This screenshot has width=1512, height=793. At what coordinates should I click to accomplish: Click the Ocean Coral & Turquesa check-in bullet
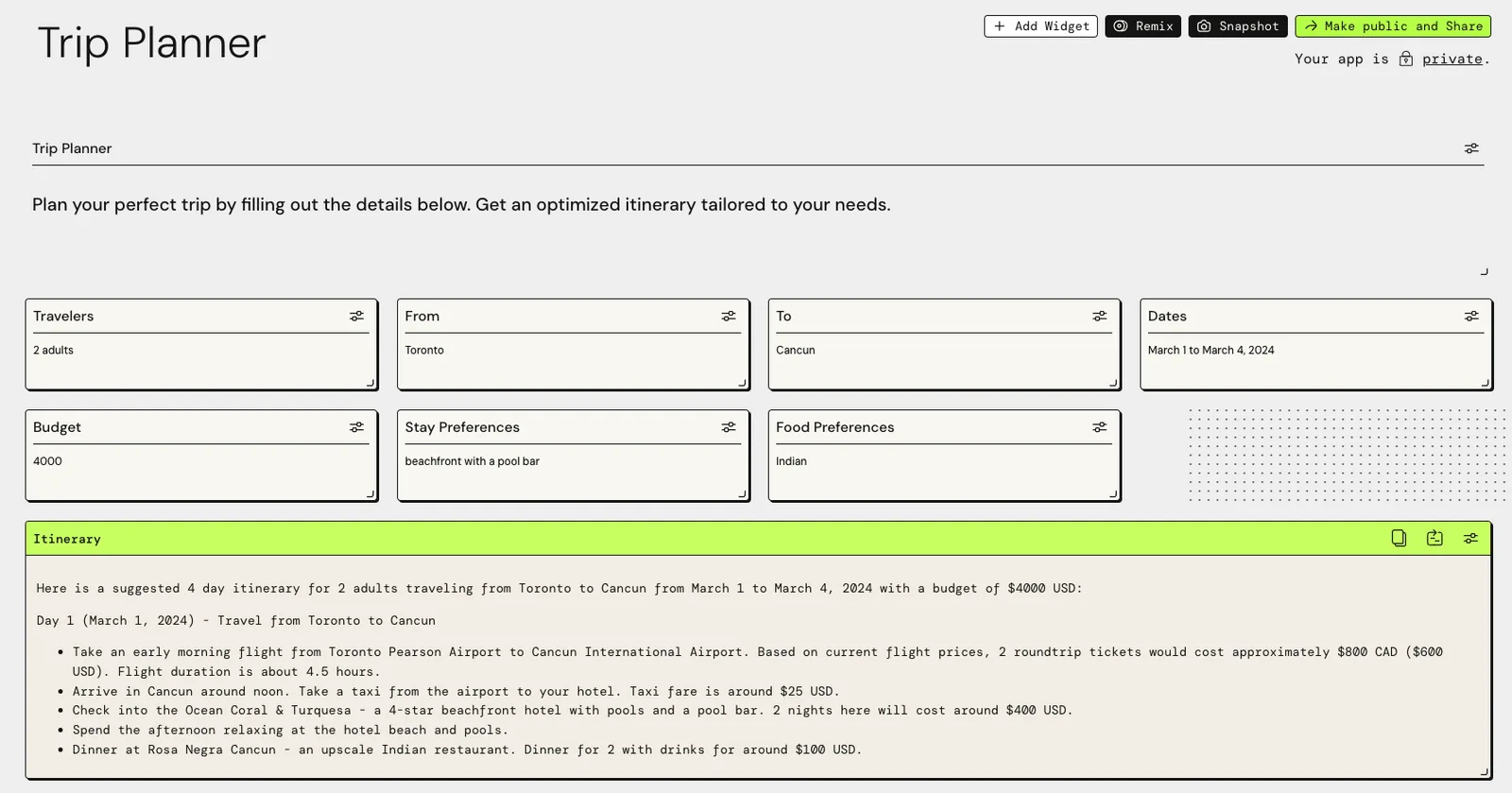573,711
